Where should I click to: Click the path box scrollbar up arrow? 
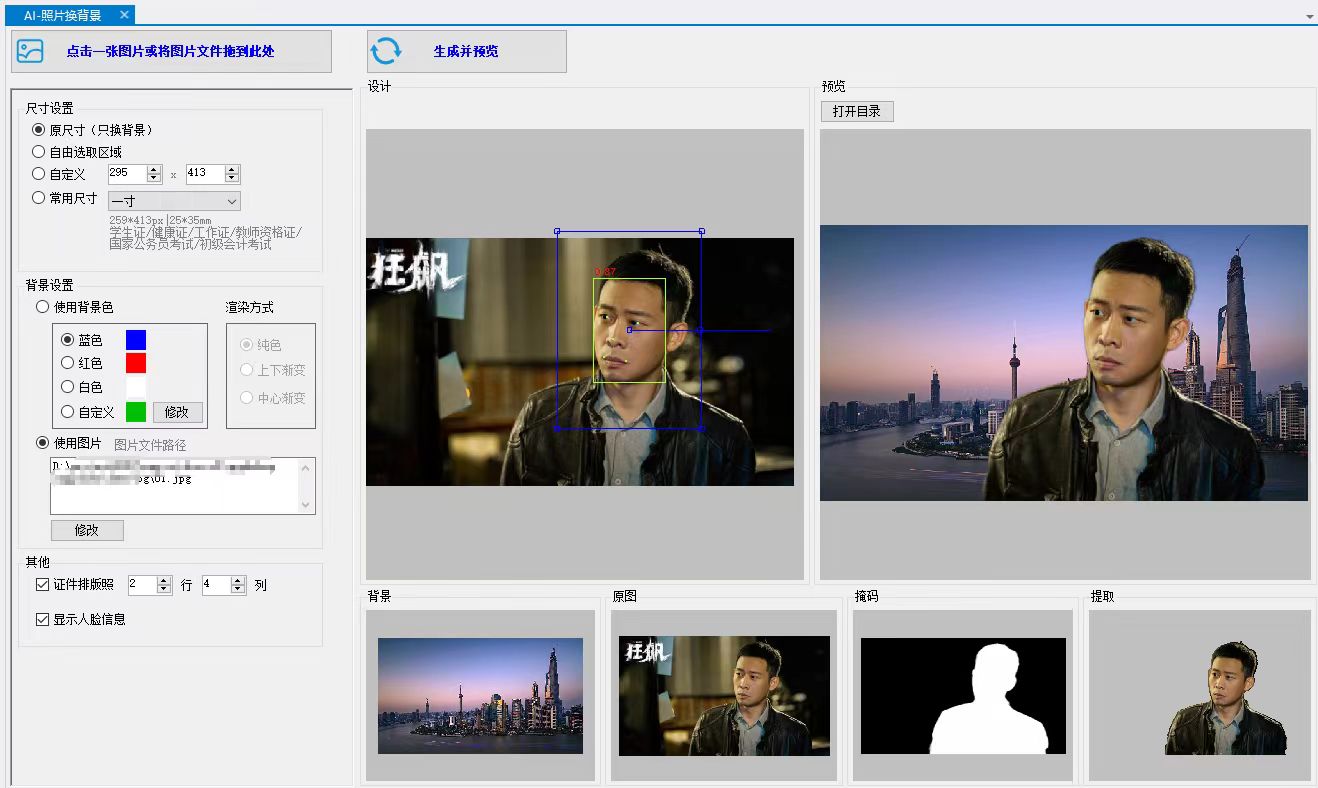click(307, 467)
